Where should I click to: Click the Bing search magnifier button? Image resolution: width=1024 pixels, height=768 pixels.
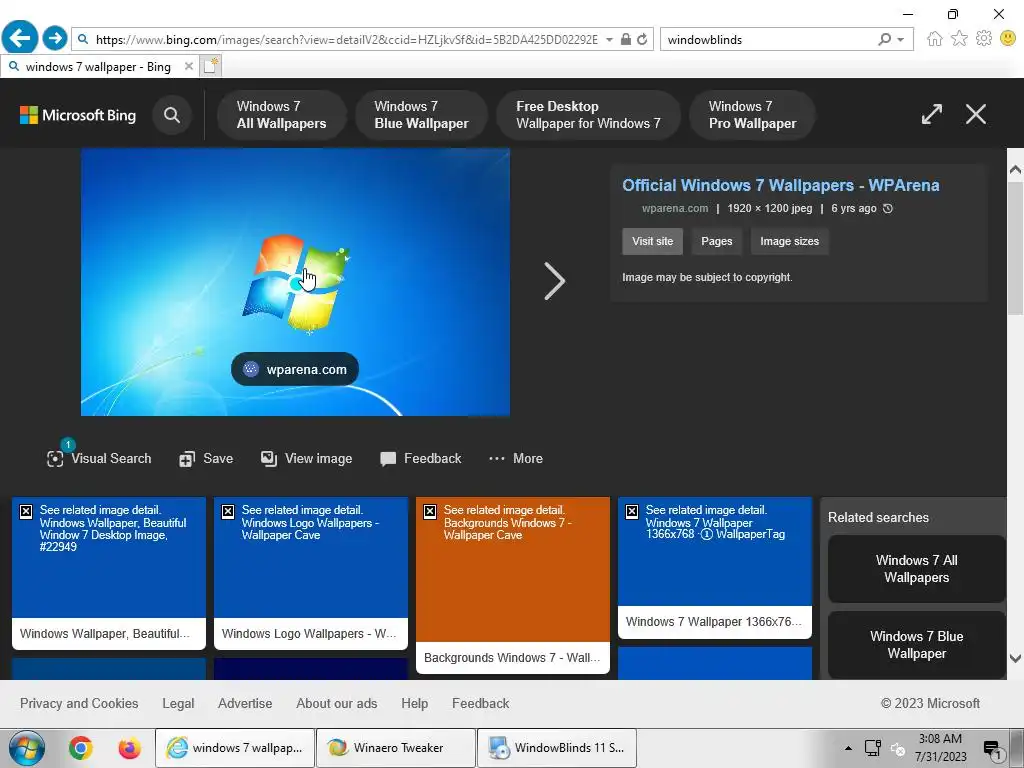[x=172, y=116]
